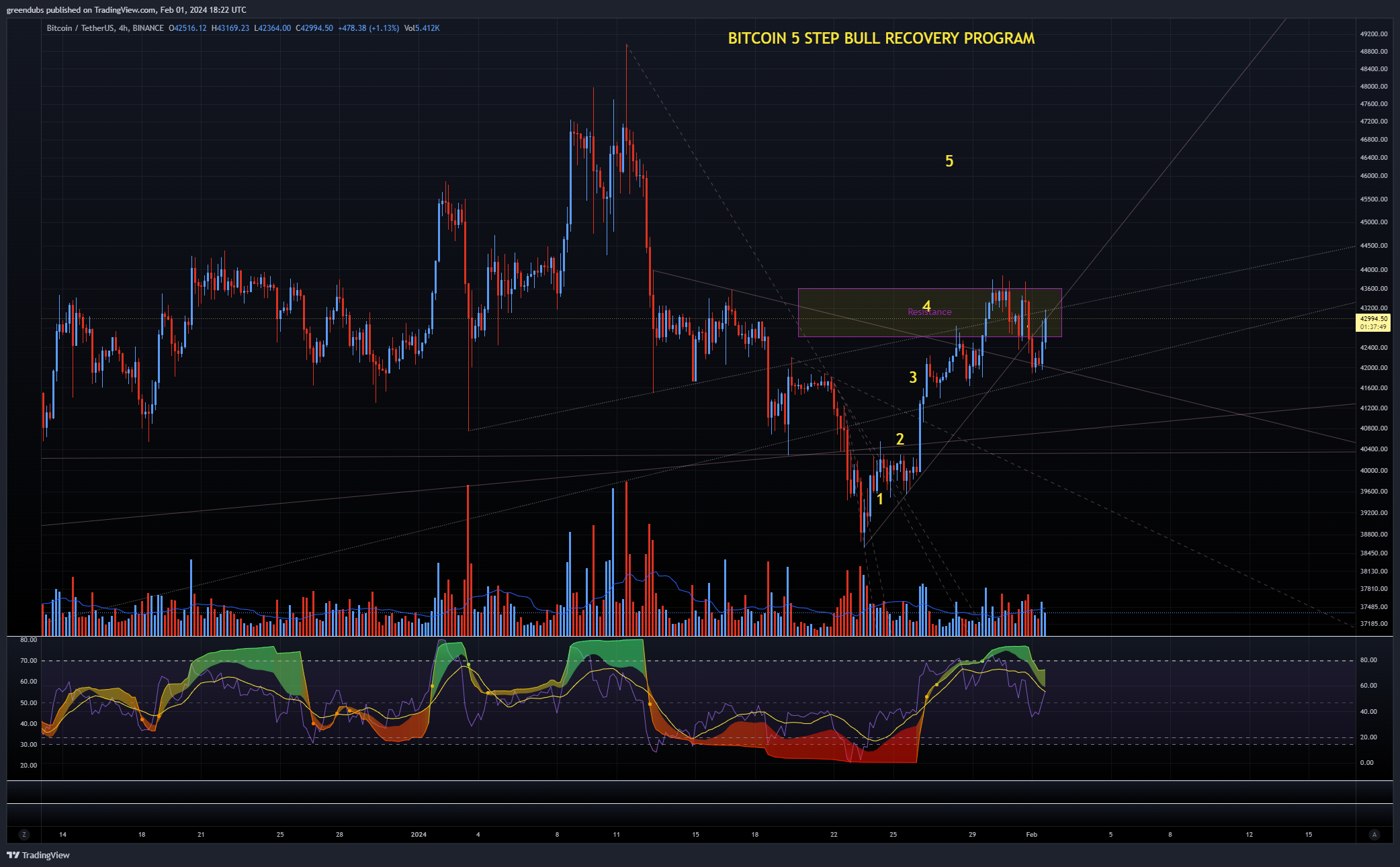Click the 14 date label on the time axis
Viewport: 1400px width, 867px height.
point(62,835)
